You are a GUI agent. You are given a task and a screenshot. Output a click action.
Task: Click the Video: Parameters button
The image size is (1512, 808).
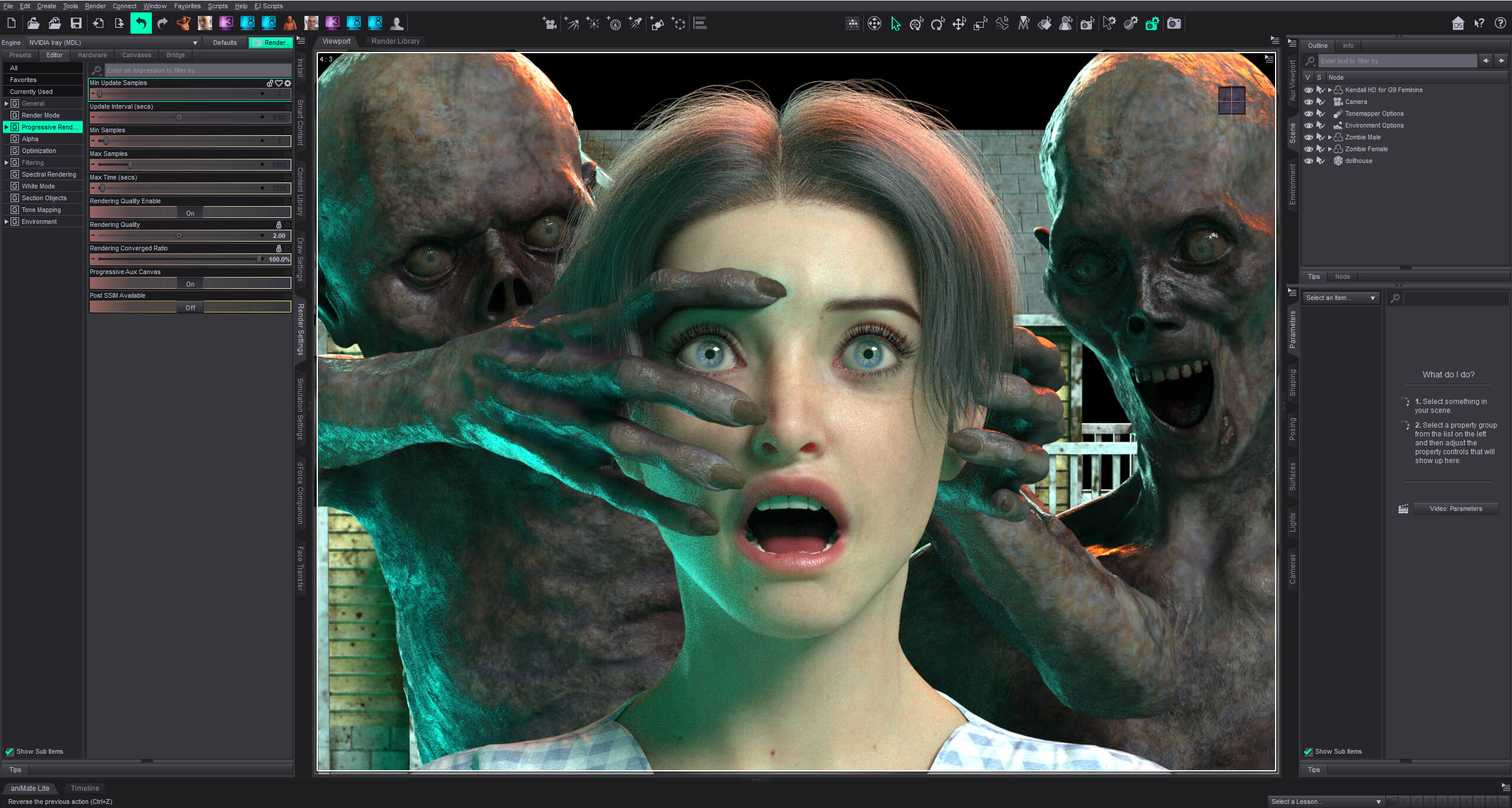tap(1455, 509)
